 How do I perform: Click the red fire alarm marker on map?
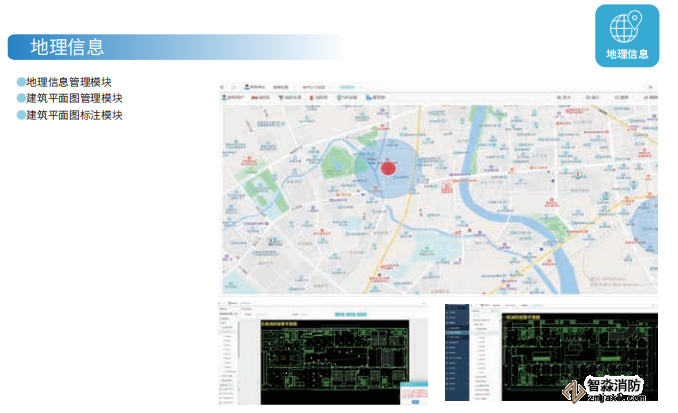[388, 168]
